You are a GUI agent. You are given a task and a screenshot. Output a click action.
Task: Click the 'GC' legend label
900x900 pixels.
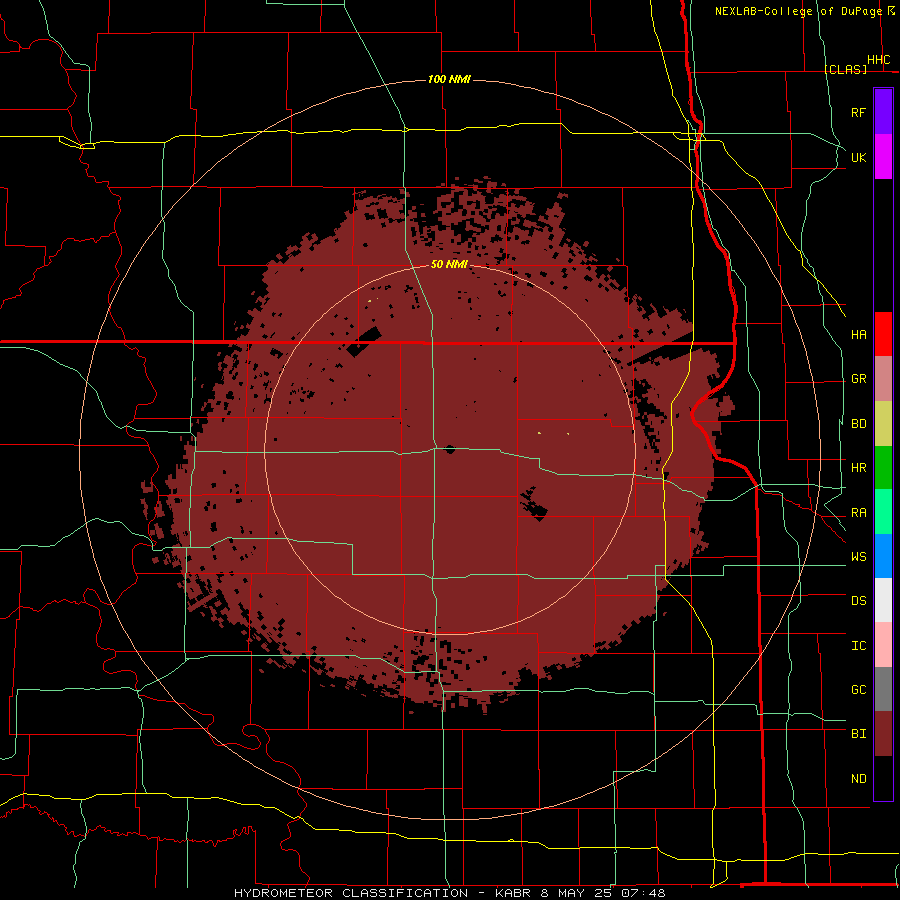click(858, 690)
